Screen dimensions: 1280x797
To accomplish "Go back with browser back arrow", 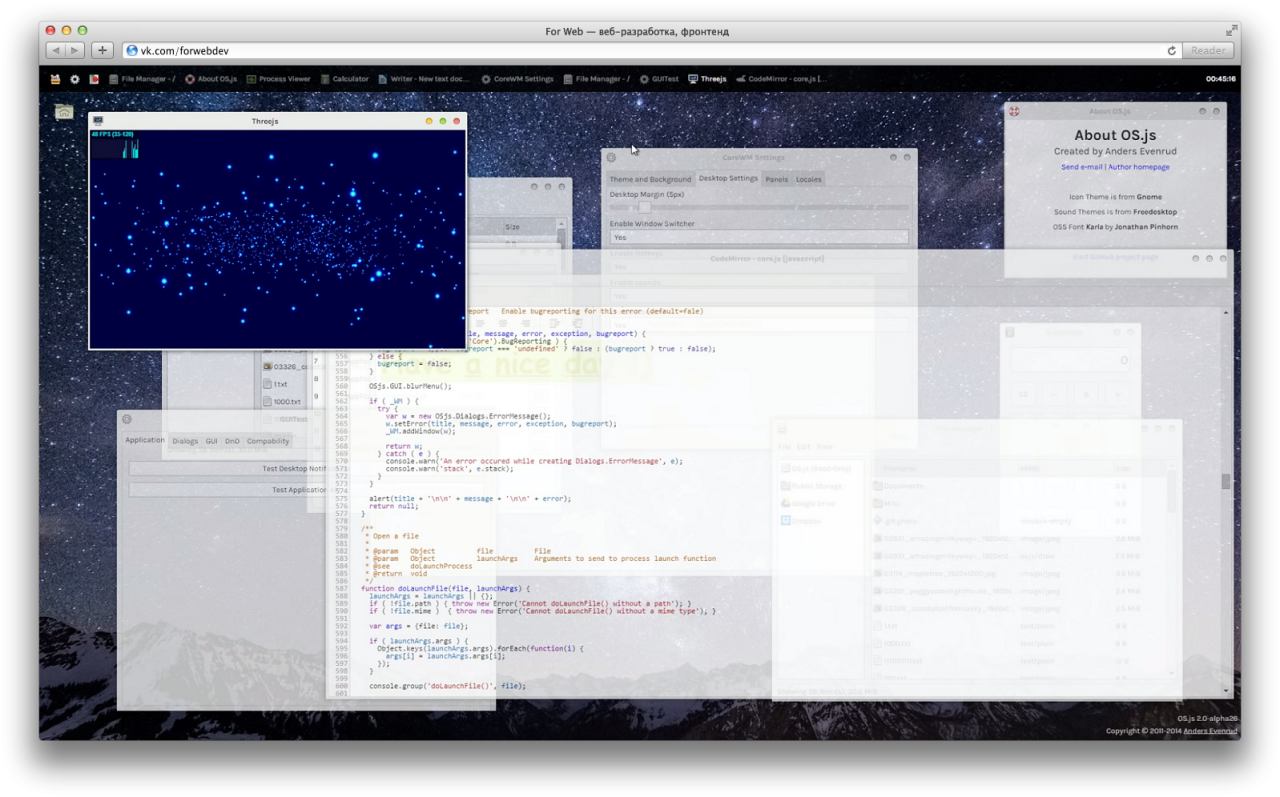I will 57,50.
